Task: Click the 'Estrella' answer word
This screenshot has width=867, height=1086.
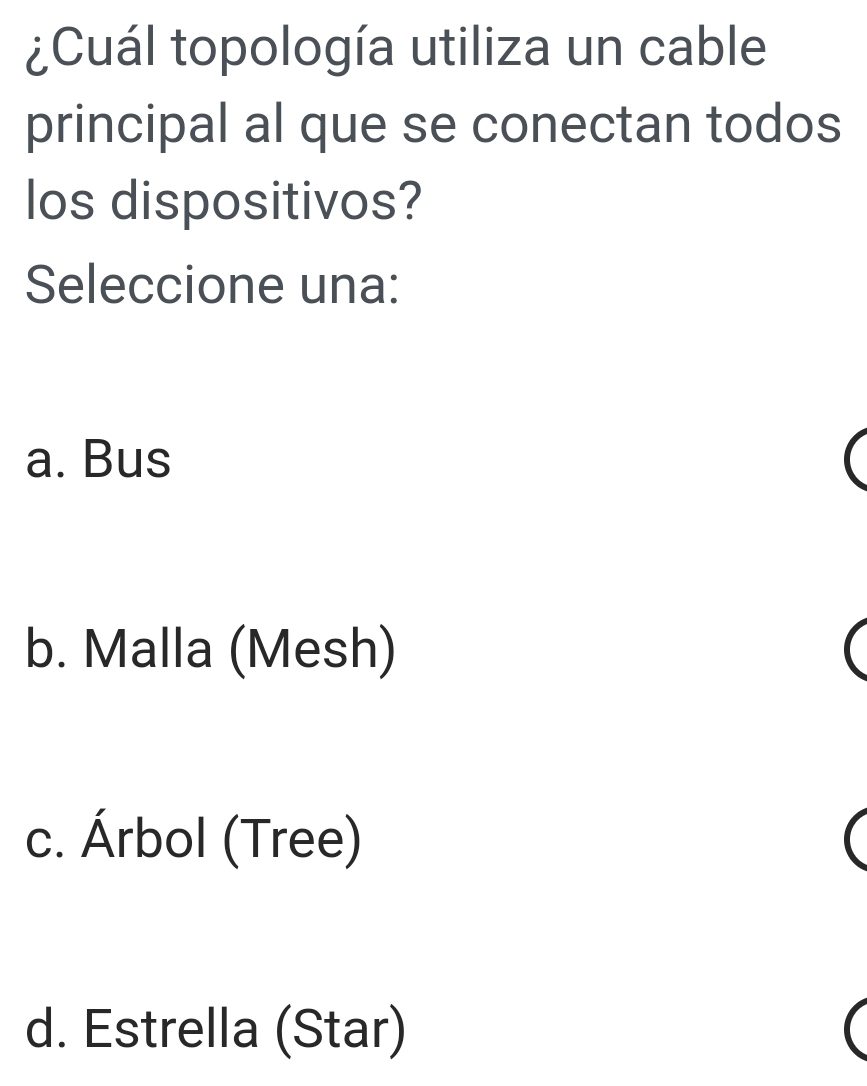Action: click(x=171, y=1029)
